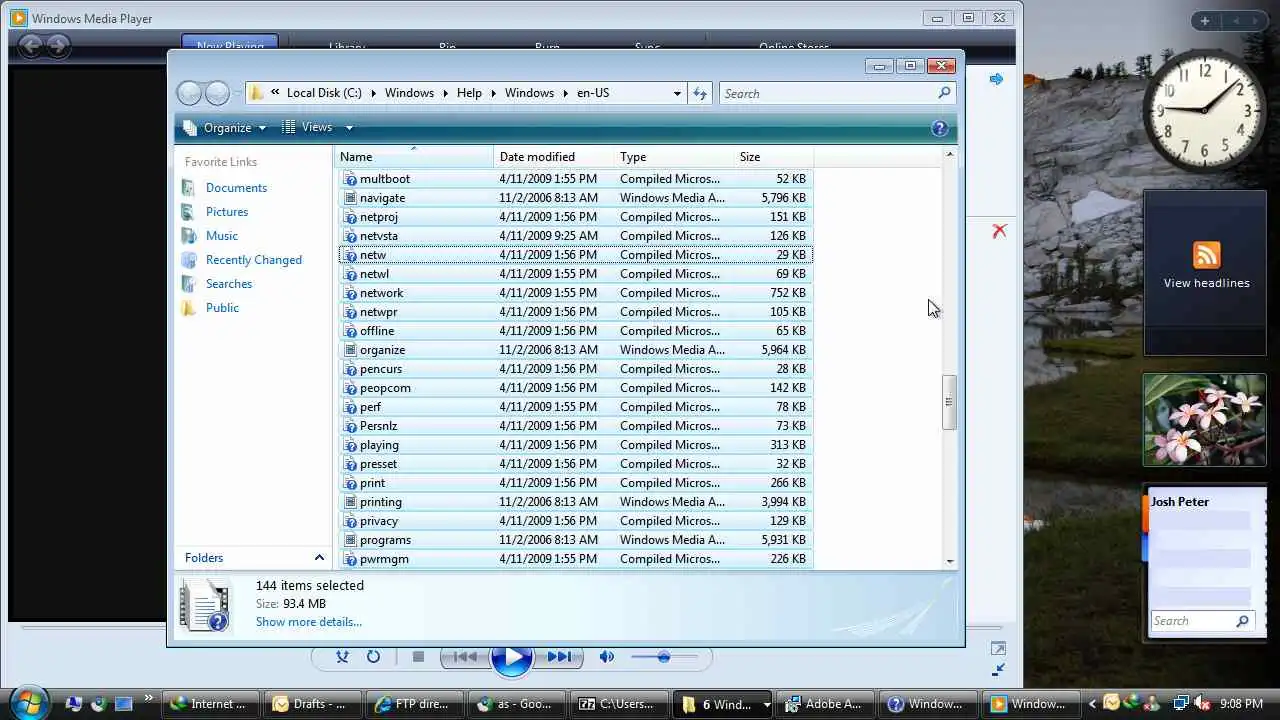Open Documents in Favorite Links

(x=236, y=188)
